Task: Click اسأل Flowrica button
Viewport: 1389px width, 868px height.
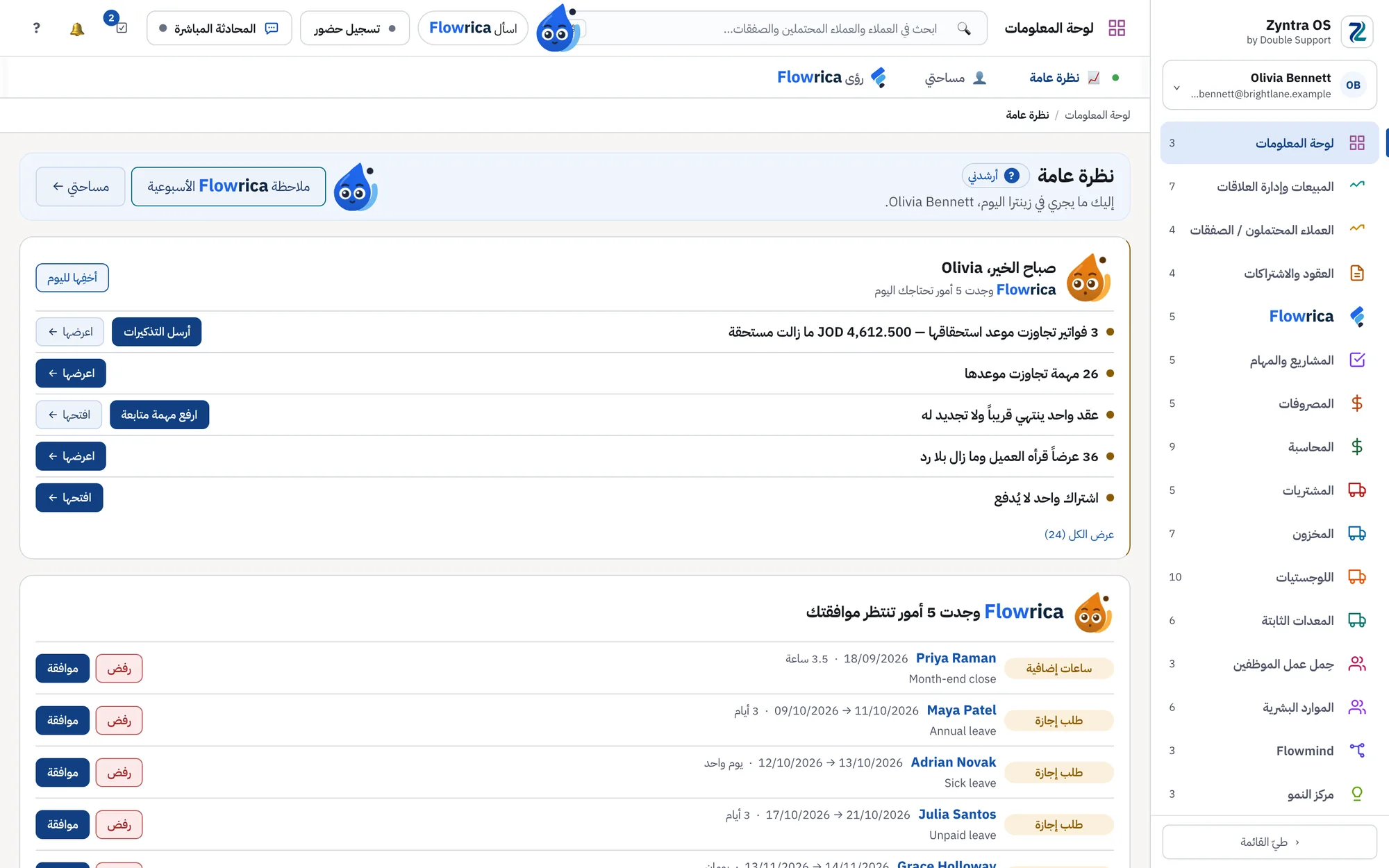Action: tap(473, 28)
